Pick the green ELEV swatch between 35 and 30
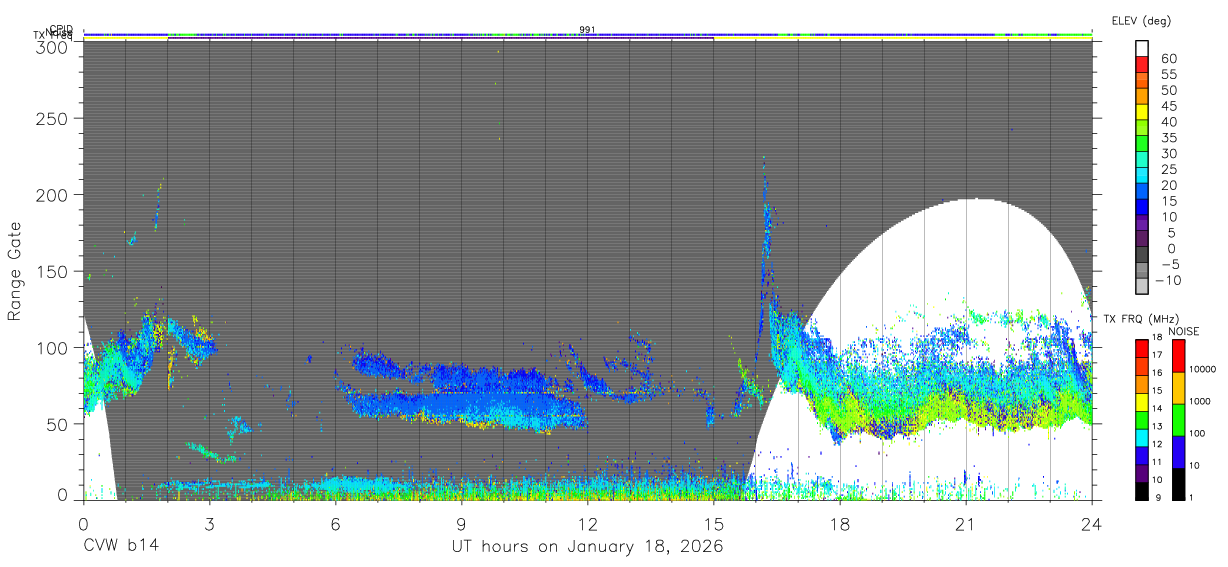1228x567 pixels. tap(1143, 144)
